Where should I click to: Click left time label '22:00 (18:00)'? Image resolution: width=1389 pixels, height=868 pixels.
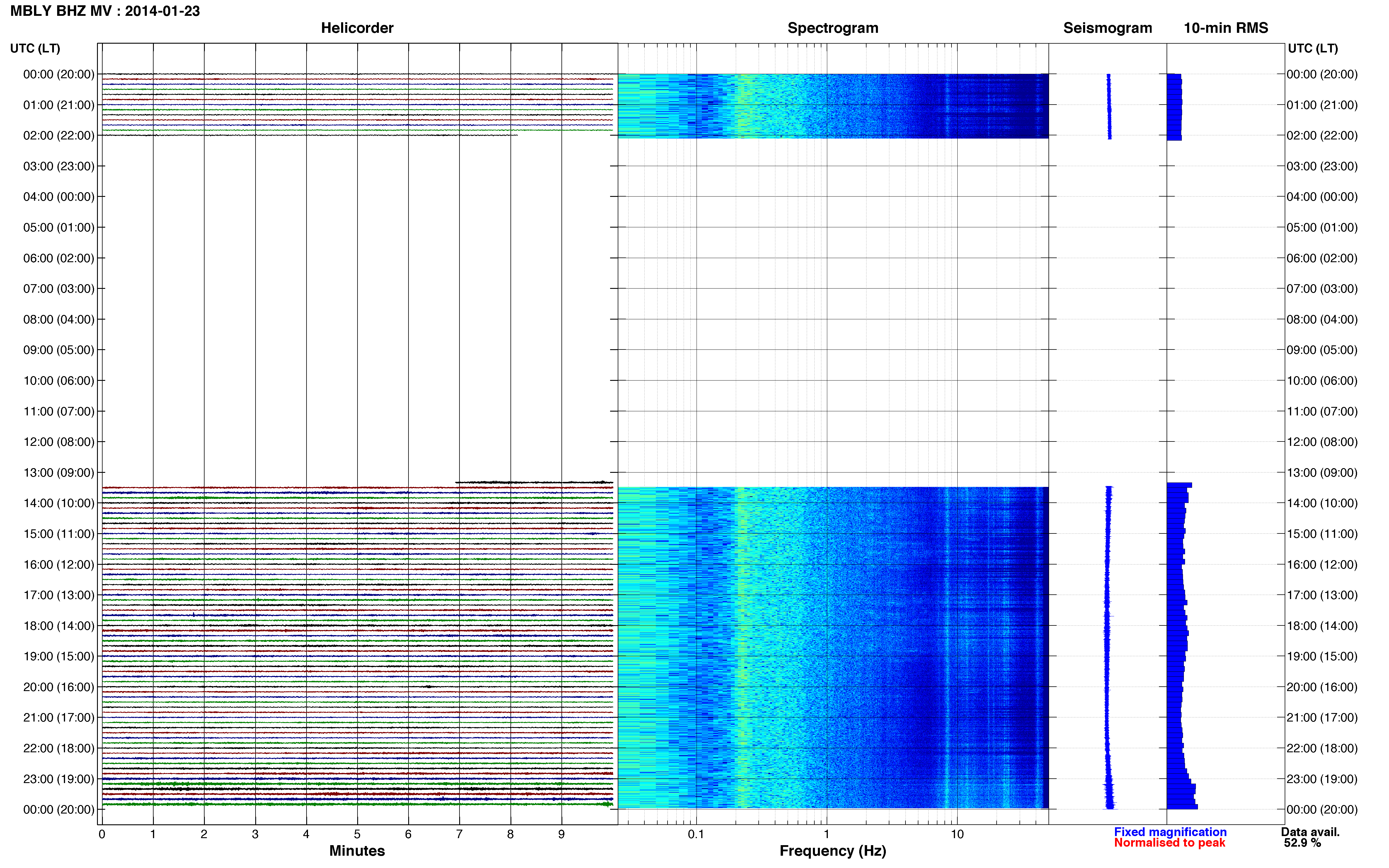[x=59, y=748]
